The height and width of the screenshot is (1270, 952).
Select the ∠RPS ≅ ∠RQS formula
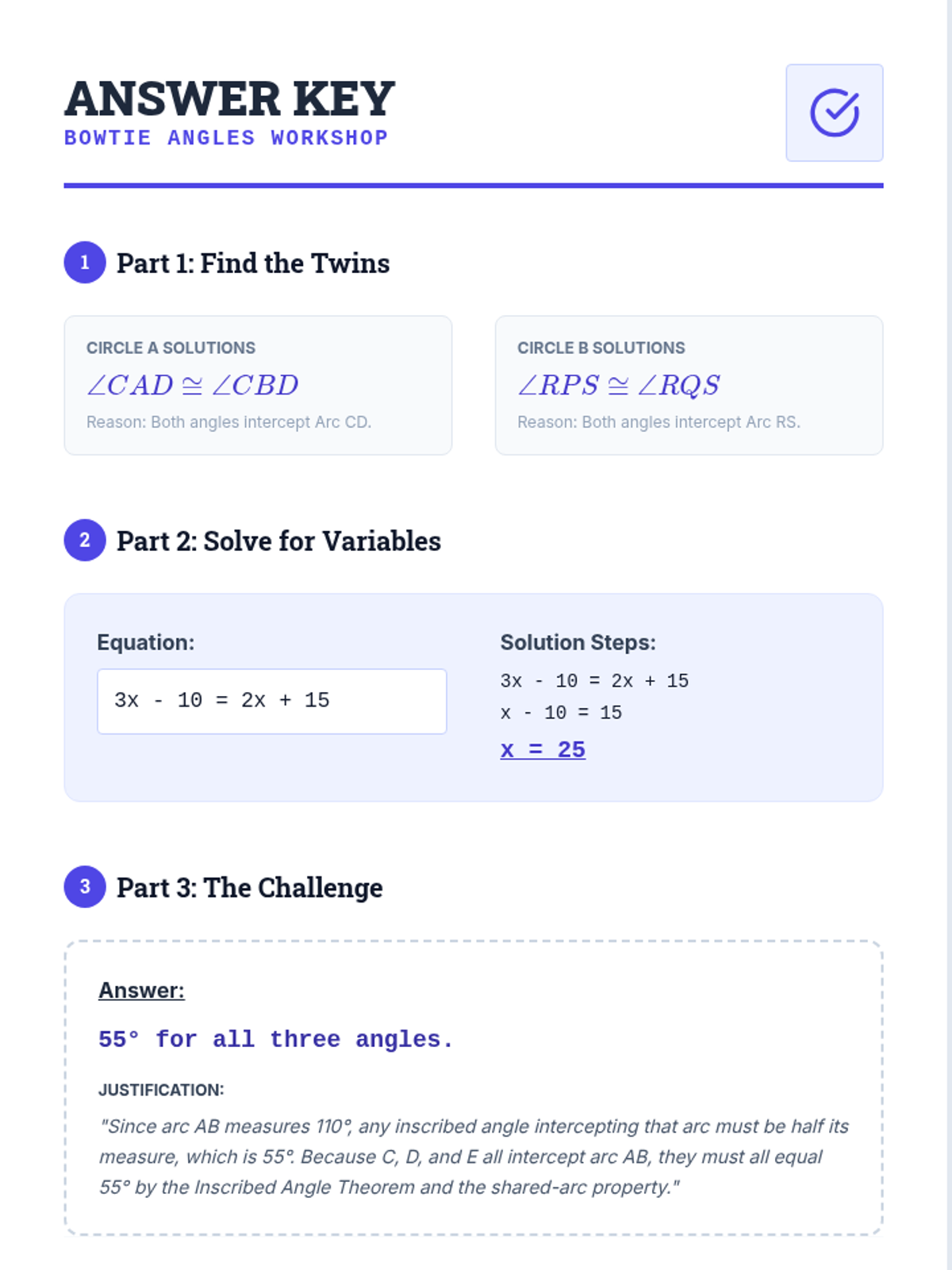coord(619,385)
